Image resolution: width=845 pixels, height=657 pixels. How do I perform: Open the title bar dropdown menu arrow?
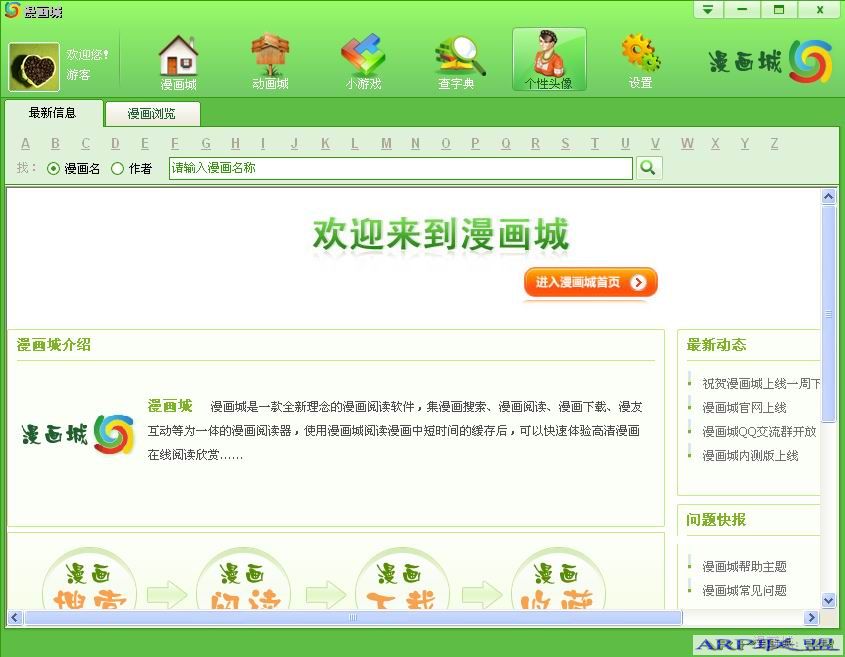(708, 10)
